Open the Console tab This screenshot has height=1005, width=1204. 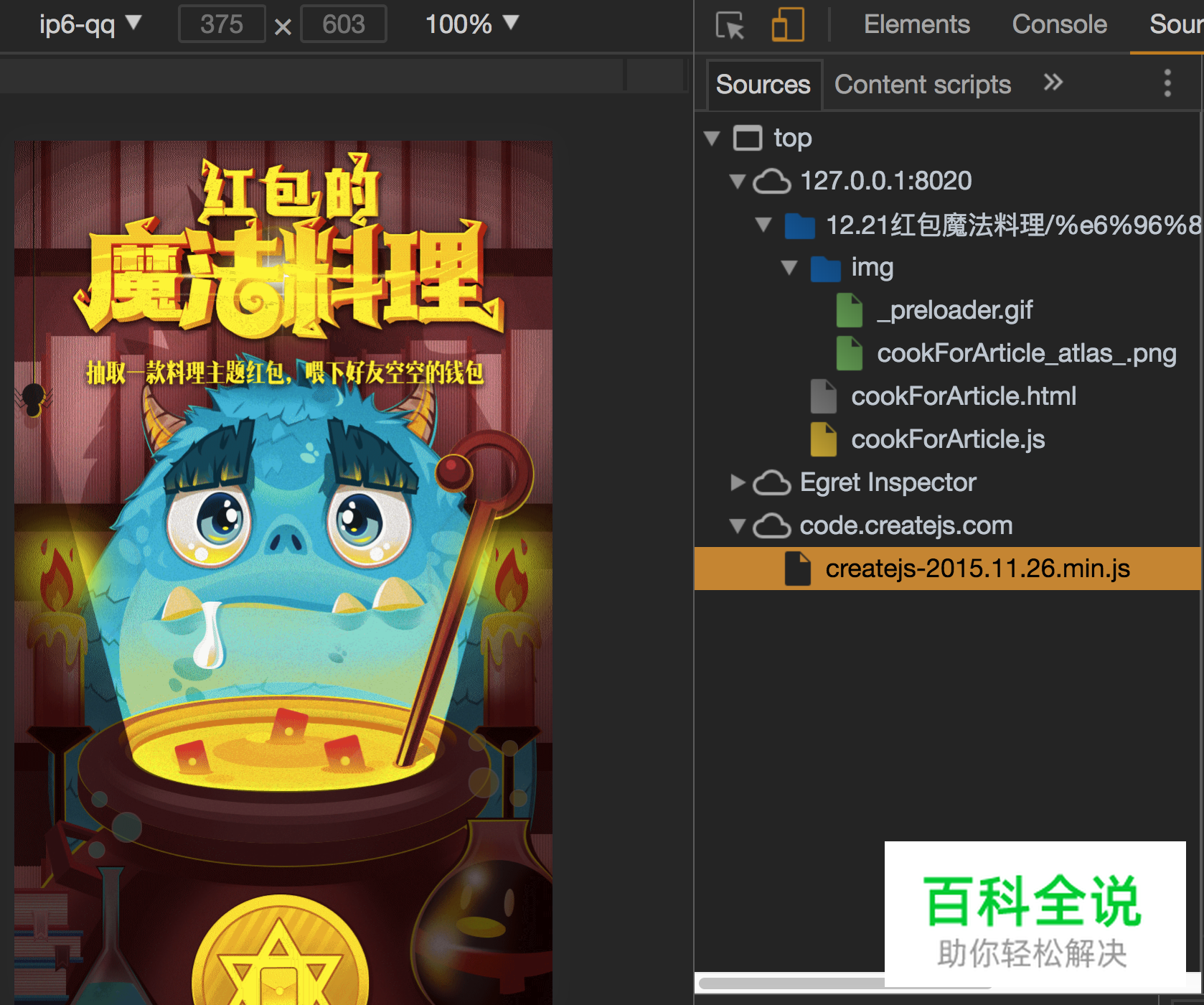tap(1059, 24)
